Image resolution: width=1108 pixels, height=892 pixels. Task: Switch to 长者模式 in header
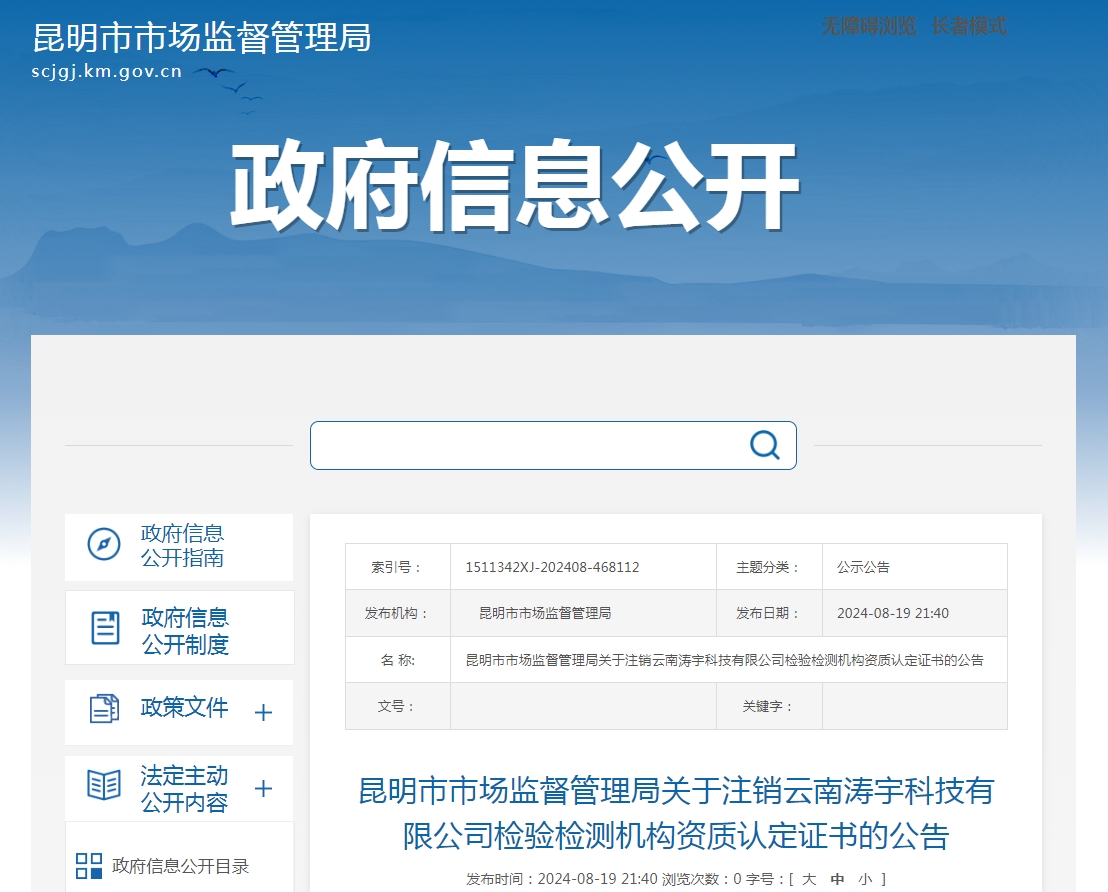pos(969,26)
